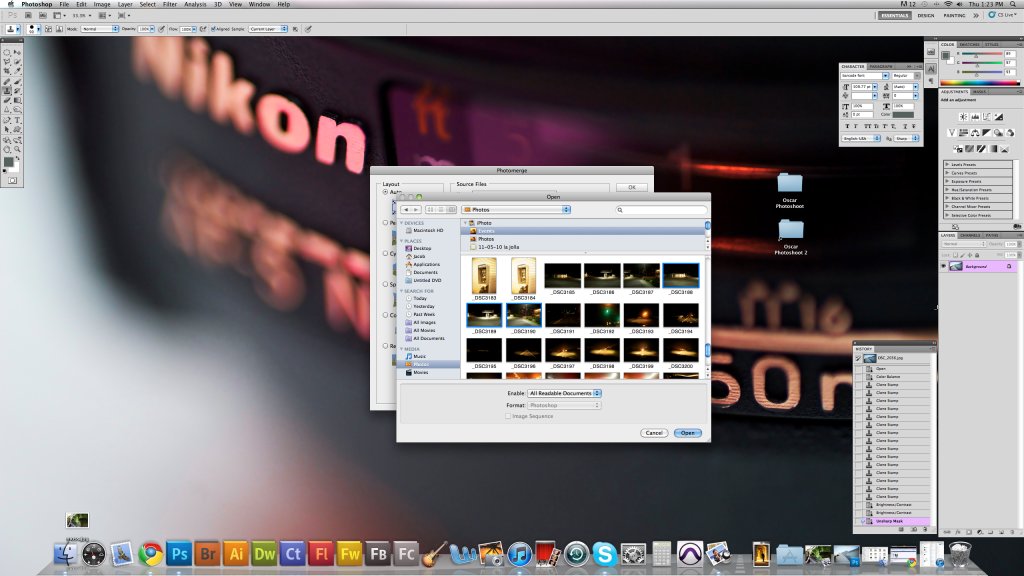Open the language dropdown in Character panel
The width and height of the screenshot is (1024, 576).
(861, 138)
